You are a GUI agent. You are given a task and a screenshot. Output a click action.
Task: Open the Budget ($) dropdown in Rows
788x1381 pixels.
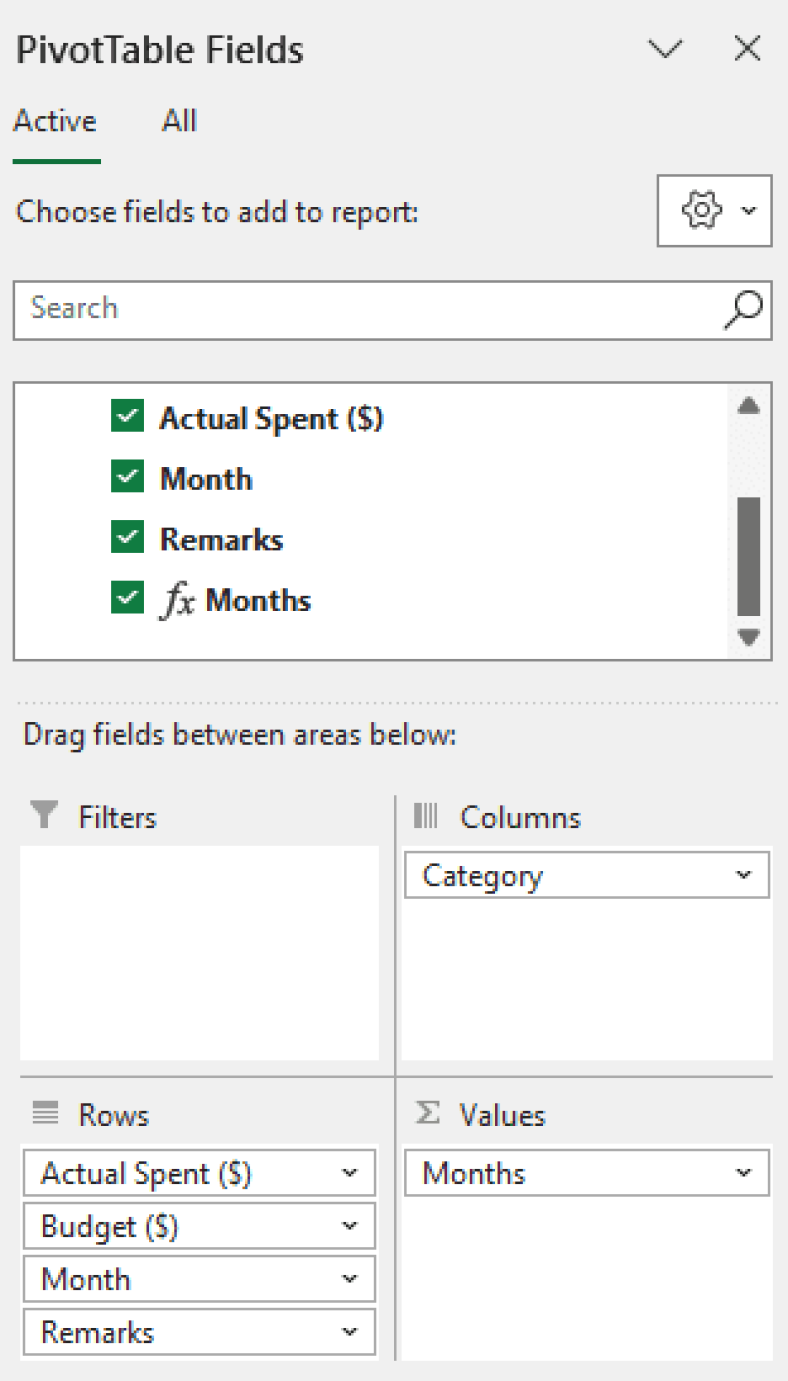351,1225
